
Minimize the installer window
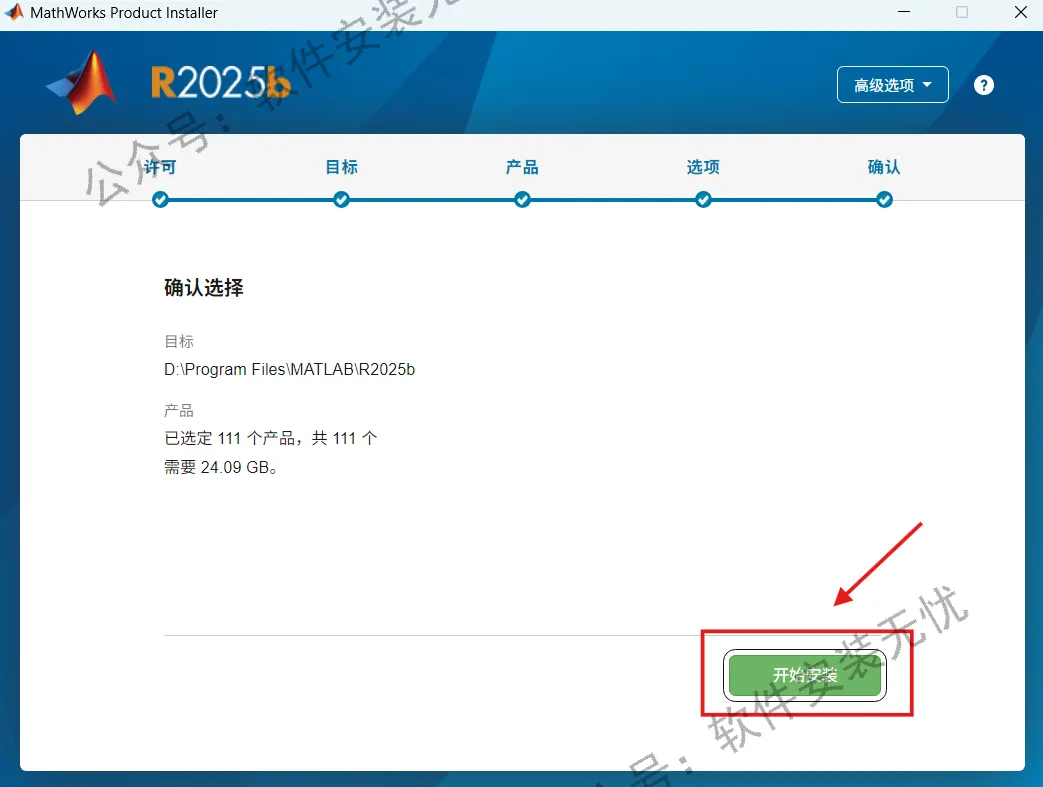click(x=903, y=12)
